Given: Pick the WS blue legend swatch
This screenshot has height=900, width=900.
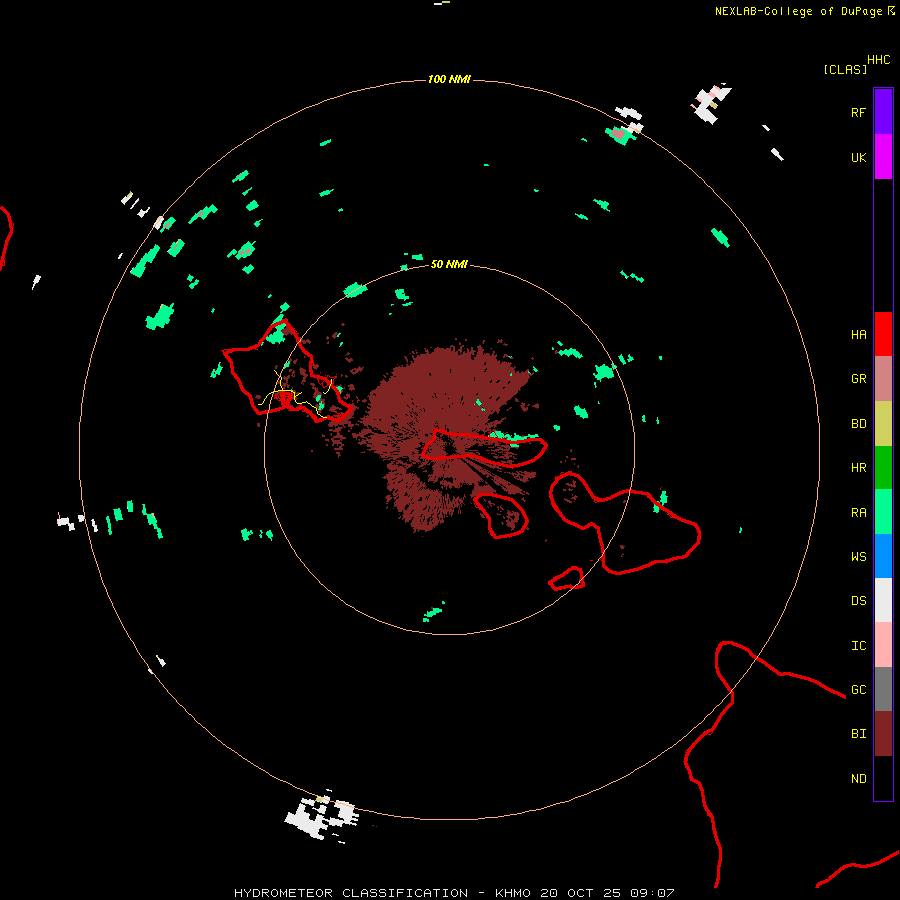Looking at the screenshot, I should click(x=883, y=556).
